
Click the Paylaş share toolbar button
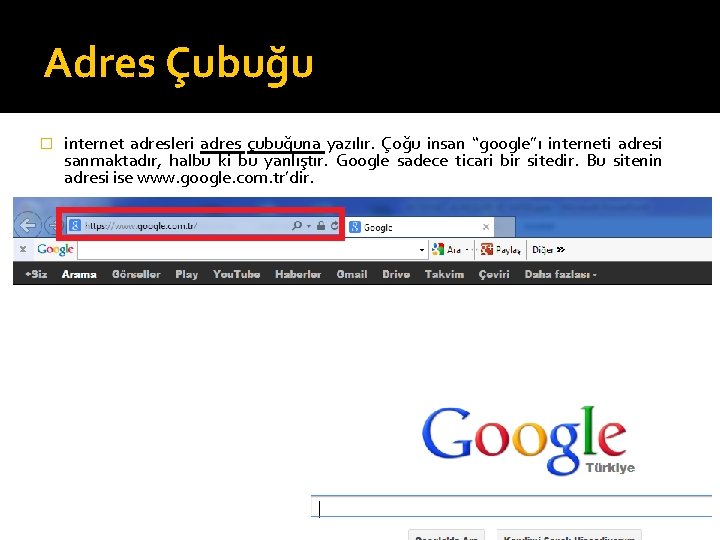501,250
